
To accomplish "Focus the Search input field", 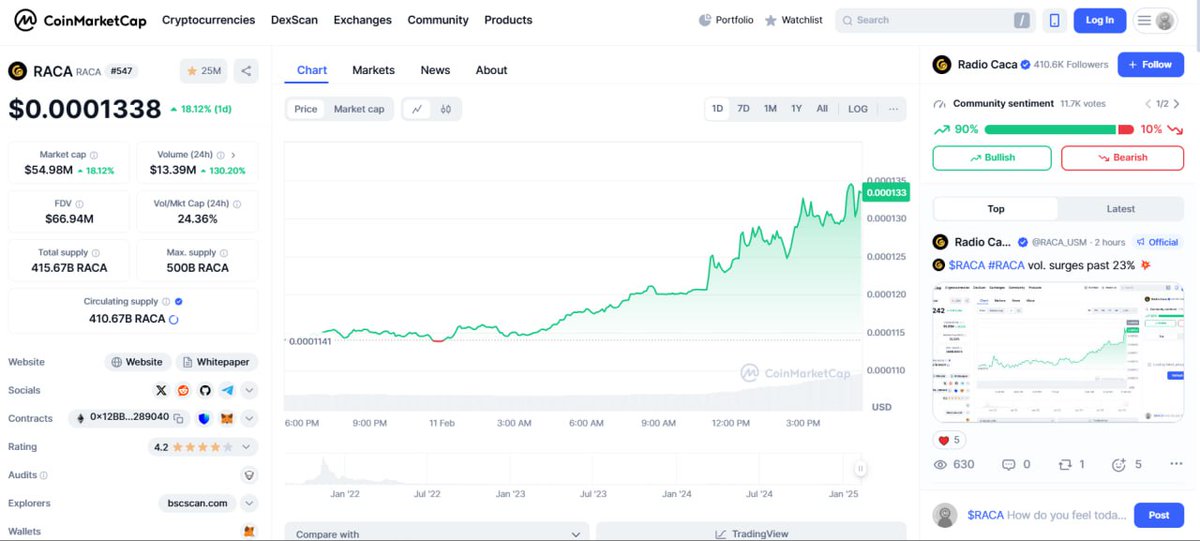I will (x=936, y=20).
